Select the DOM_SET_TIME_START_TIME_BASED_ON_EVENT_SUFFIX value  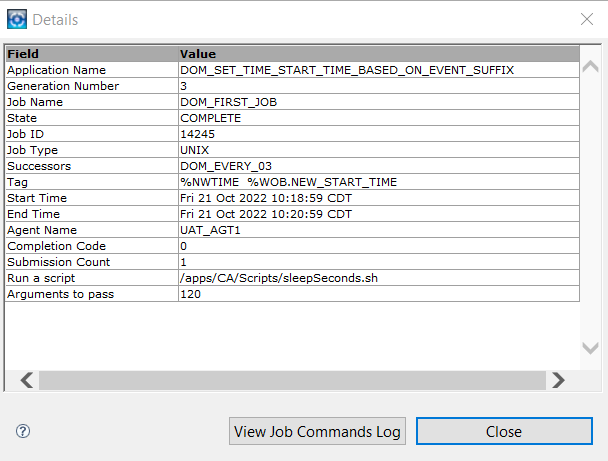(x=379, y=70)
